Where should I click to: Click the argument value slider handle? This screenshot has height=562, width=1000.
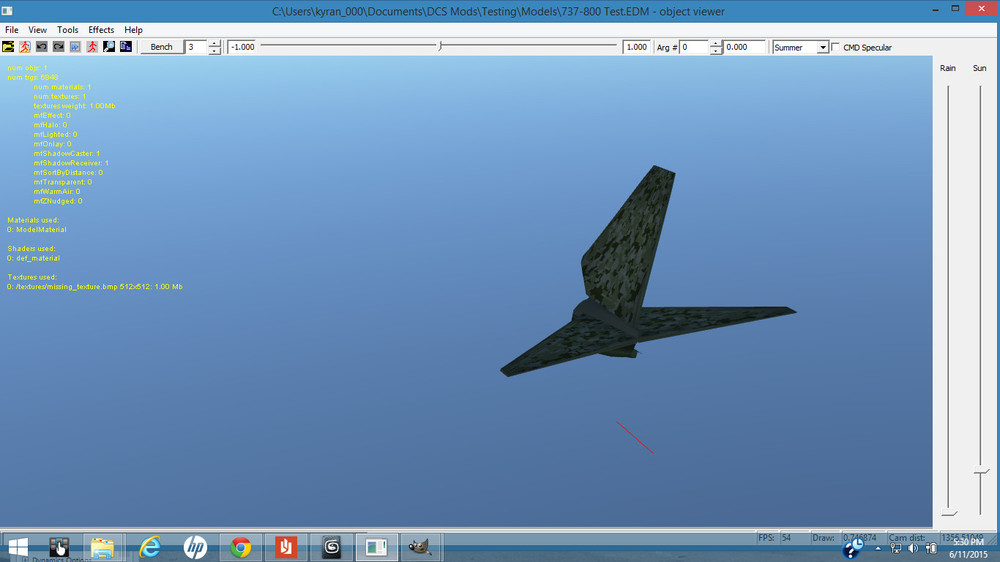tap(440, 47)
